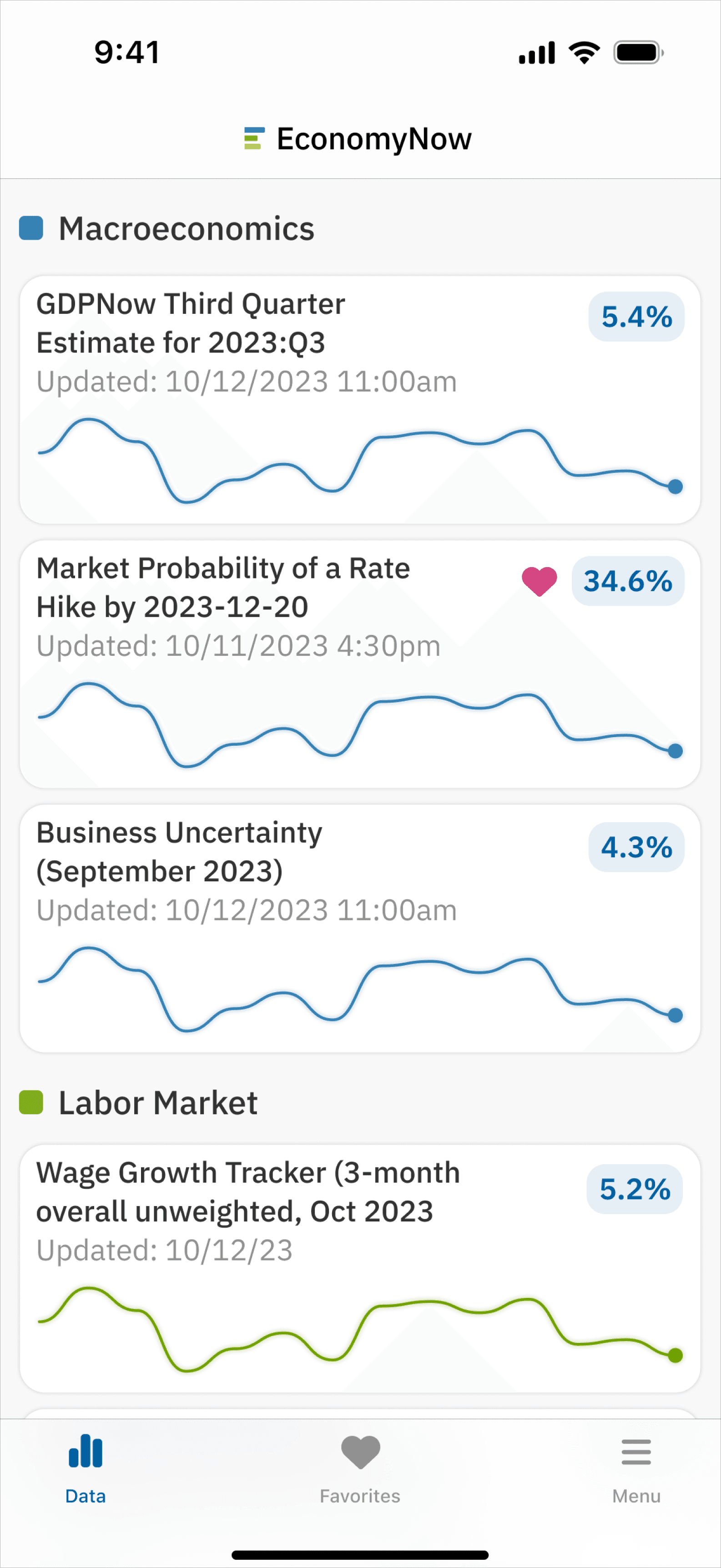Open the Data bar chart tab icon
The height and width of the screenshot is (1568, 721).
tap(86, 1451)
